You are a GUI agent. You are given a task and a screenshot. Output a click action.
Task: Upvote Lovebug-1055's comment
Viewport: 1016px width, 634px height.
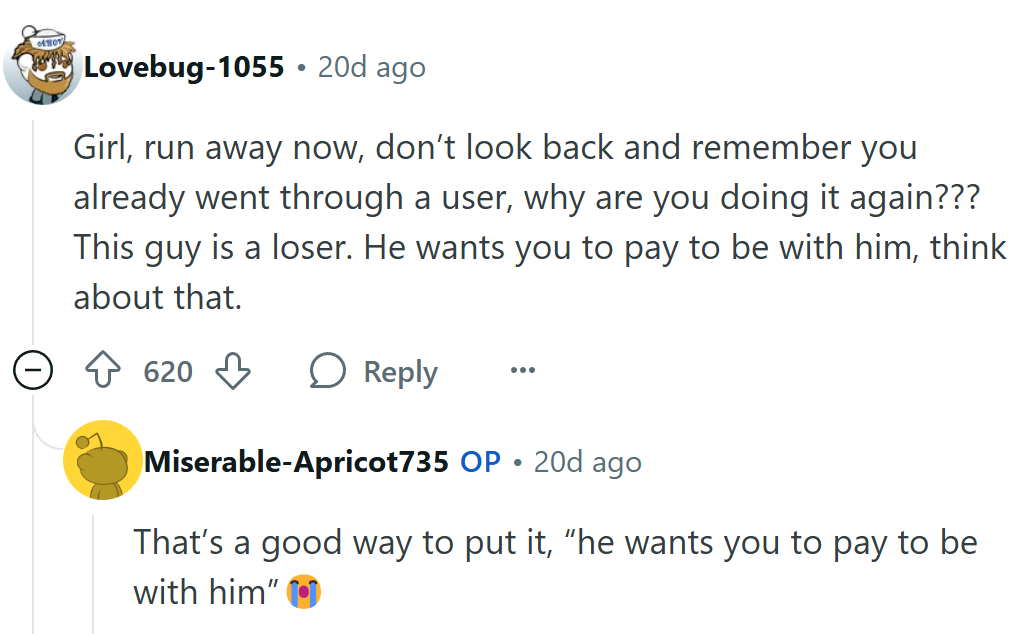(101, 372)
